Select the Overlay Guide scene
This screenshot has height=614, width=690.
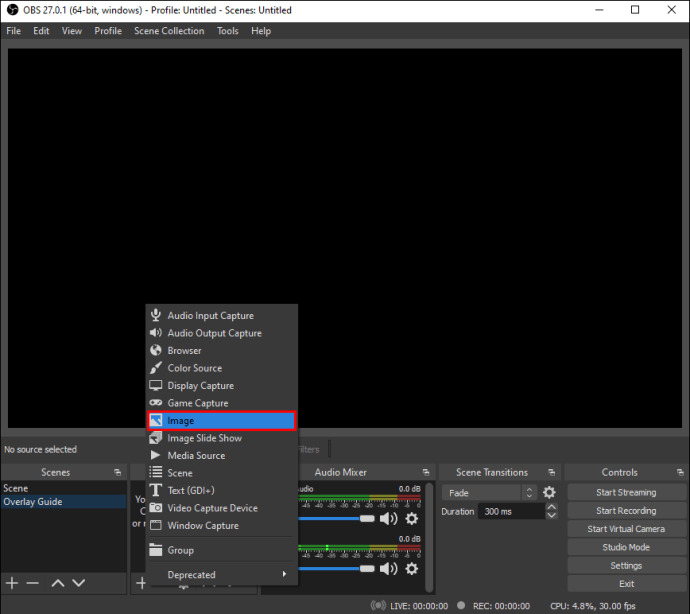pyautogui.click(x=33, y=502)
